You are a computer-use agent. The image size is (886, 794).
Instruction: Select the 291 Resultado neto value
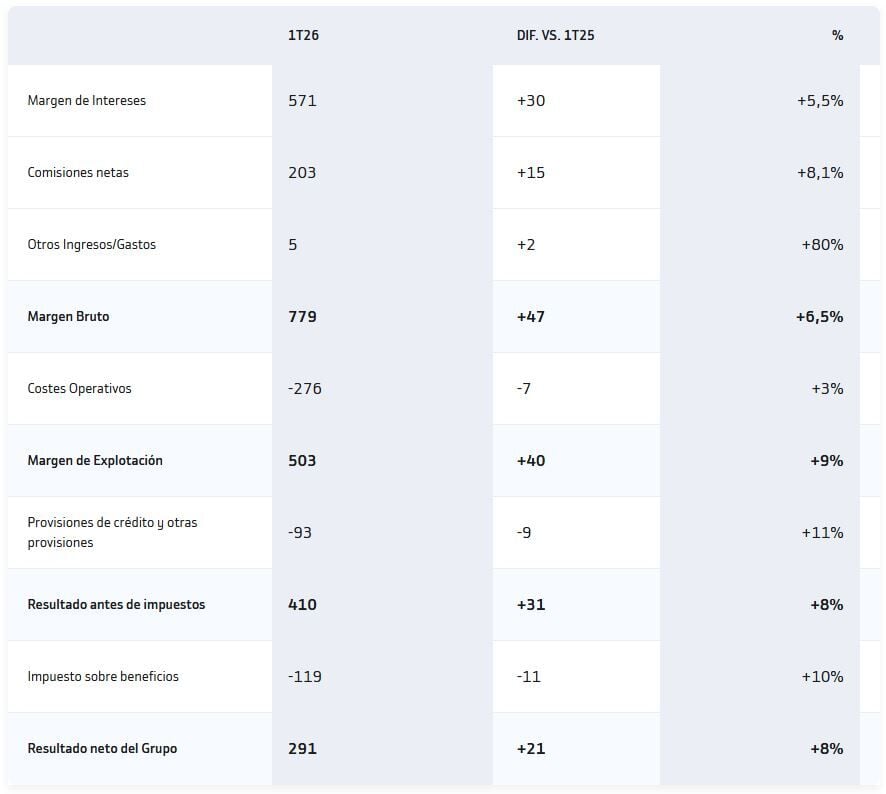302,749
